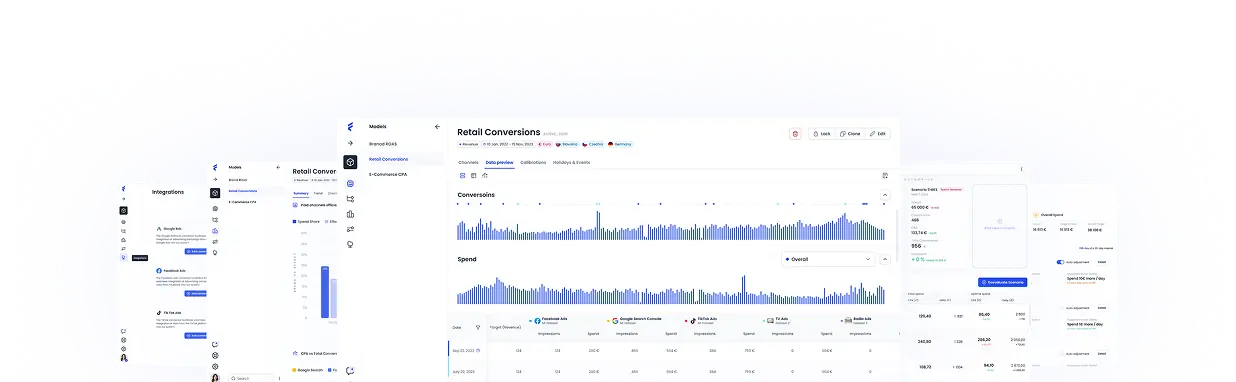The width and height of the screenshot is (1236, 382).
Task: Collapse the Conversions chart section
Action: tap(884, 195)
